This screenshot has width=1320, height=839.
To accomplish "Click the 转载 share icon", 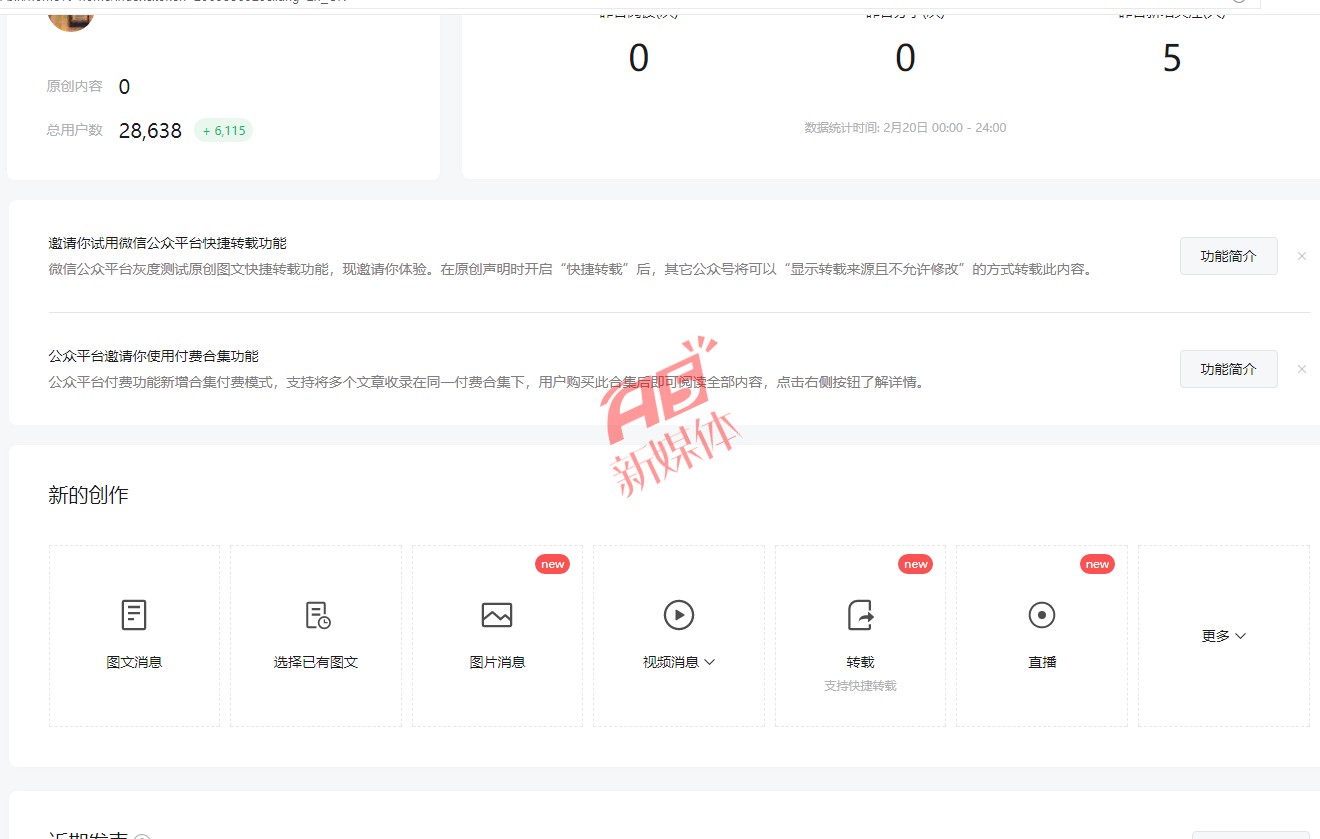I will 860,615.
